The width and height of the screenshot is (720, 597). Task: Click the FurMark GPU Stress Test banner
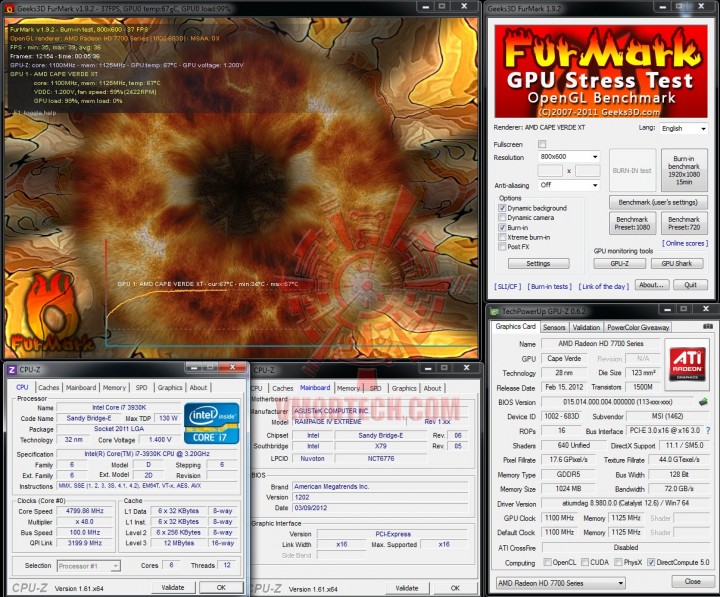pyautogui.click(x=601, y=71)
